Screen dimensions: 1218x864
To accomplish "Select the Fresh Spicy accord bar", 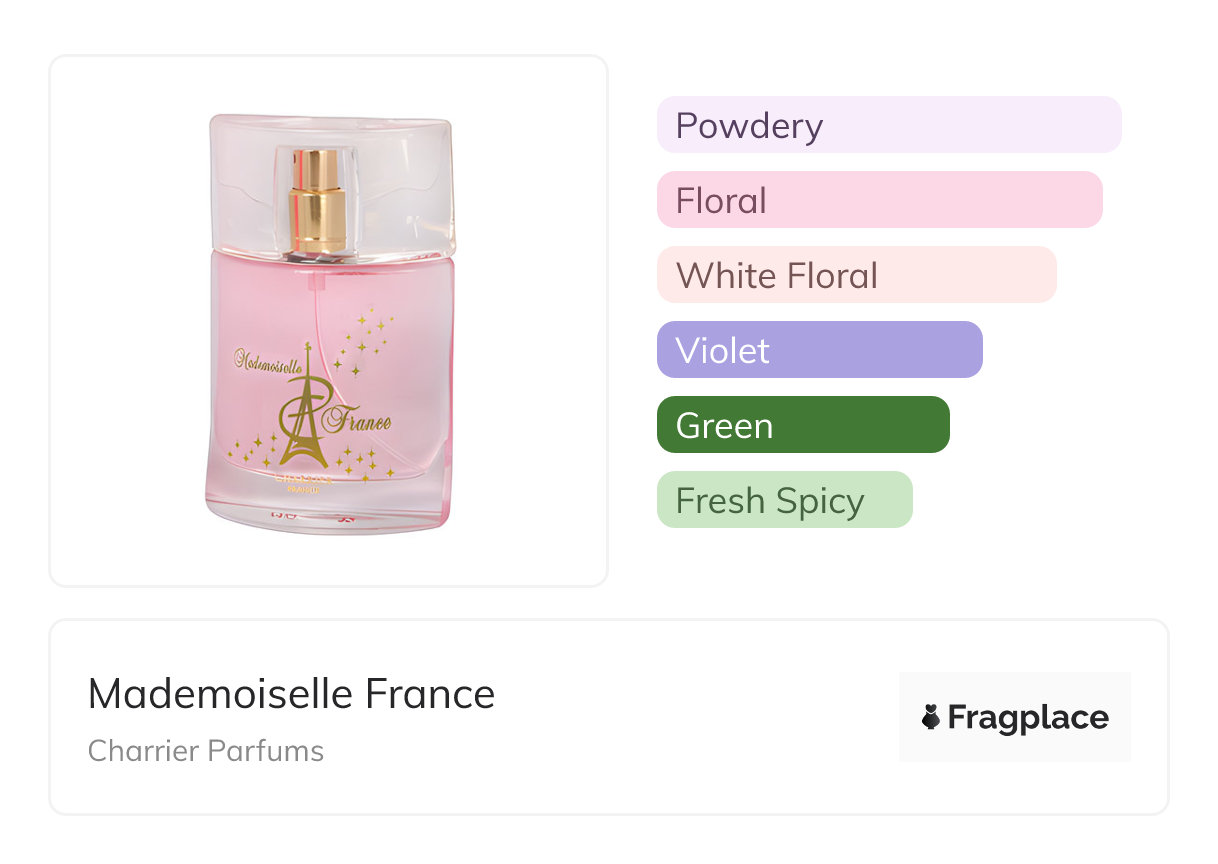I will pos(784,500).
